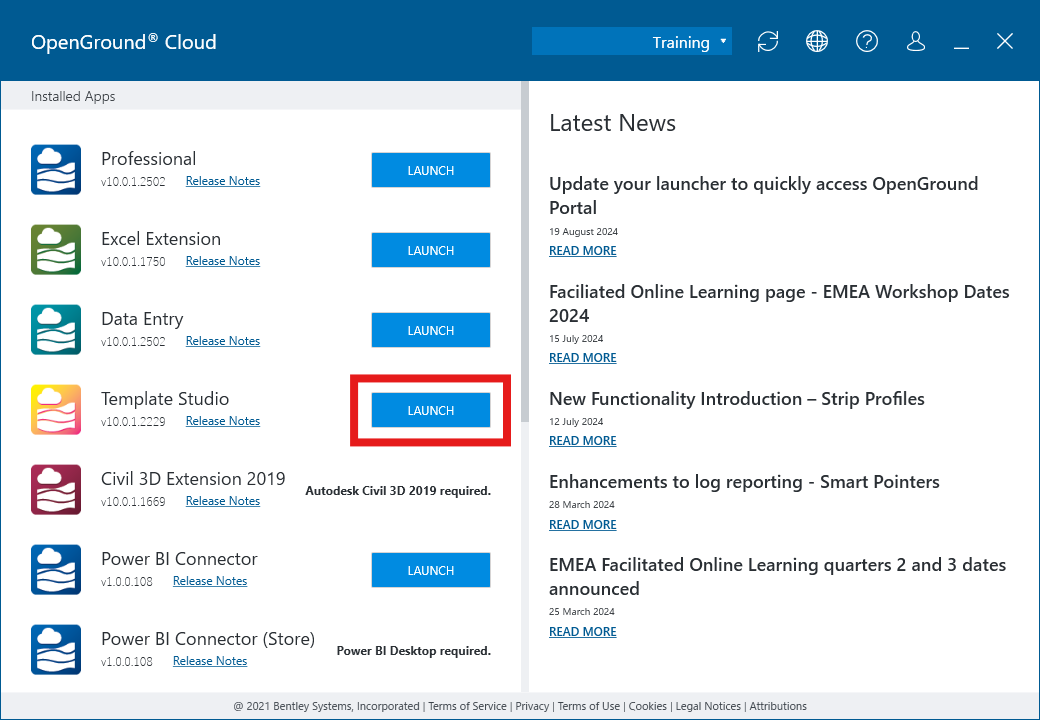Click the 'Enhancements to log reporting' headline
1040x720 pixels.
(744, 482)
